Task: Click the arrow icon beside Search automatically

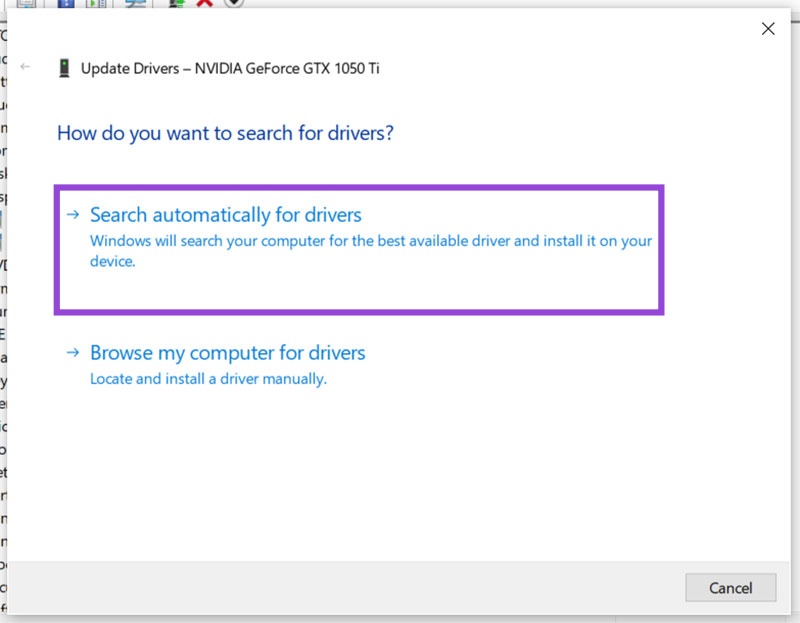Action: (x=73, y=215)
